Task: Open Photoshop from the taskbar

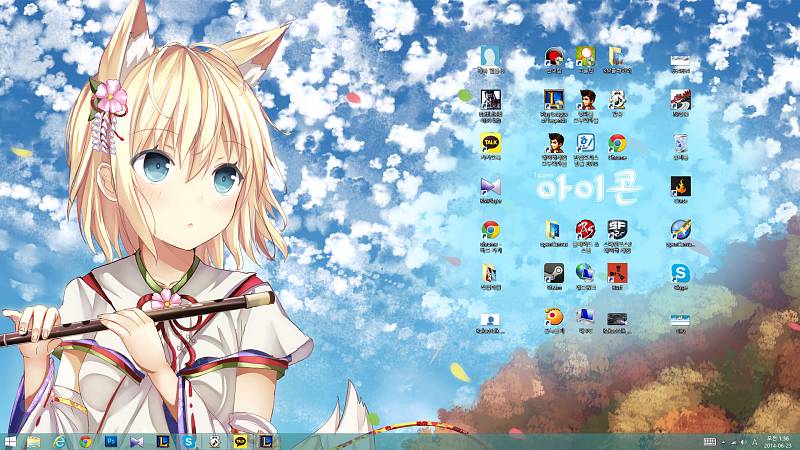Action: click(x=111, y=441)
